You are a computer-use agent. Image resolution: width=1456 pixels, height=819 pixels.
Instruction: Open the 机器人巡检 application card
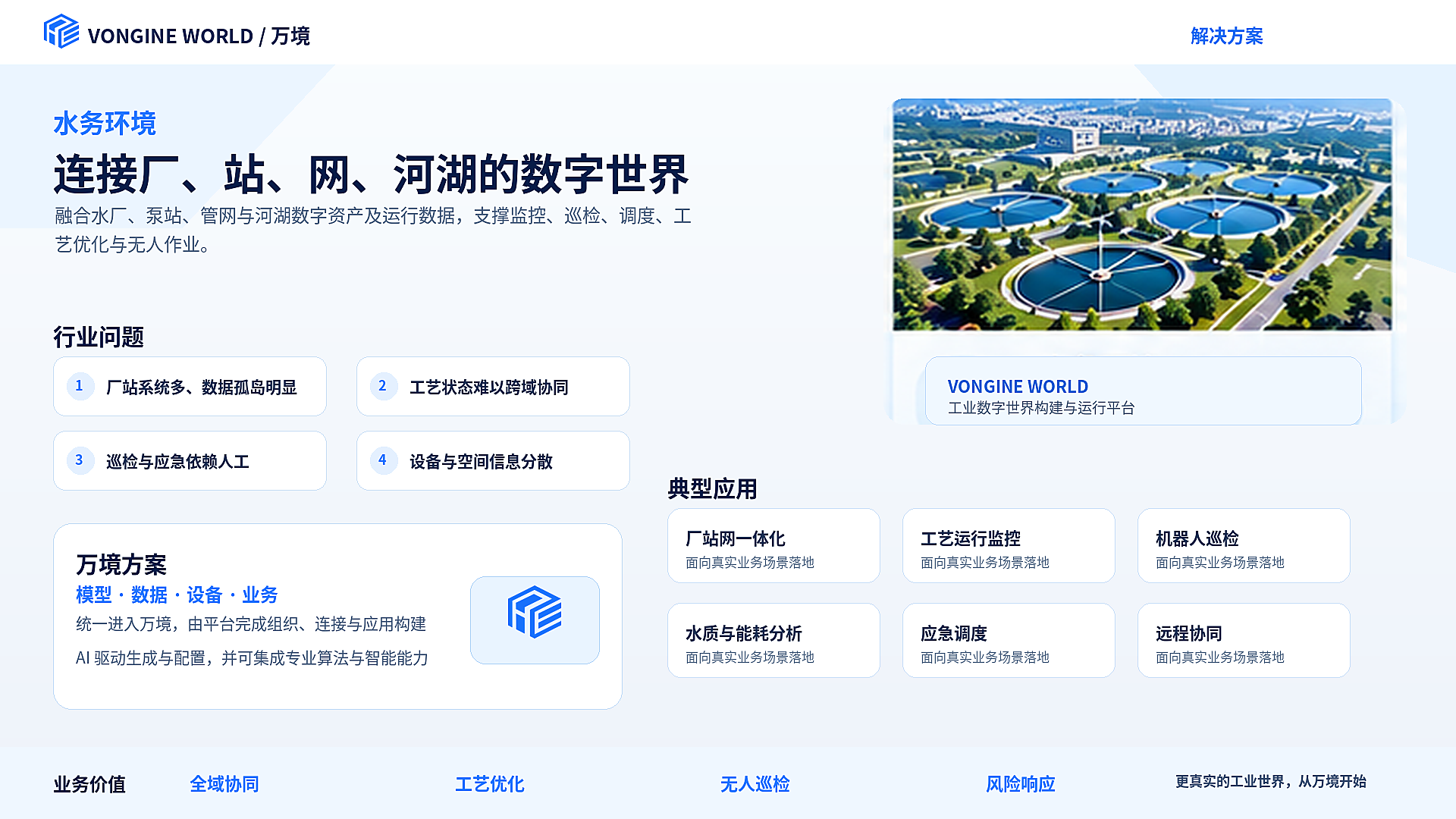[1244, 545]
